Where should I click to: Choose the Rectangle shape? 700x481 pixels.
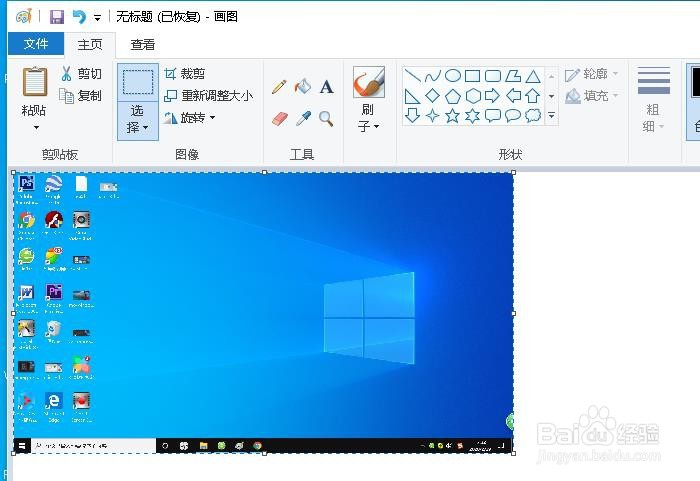pyautogui.click(x=472, y=76)
